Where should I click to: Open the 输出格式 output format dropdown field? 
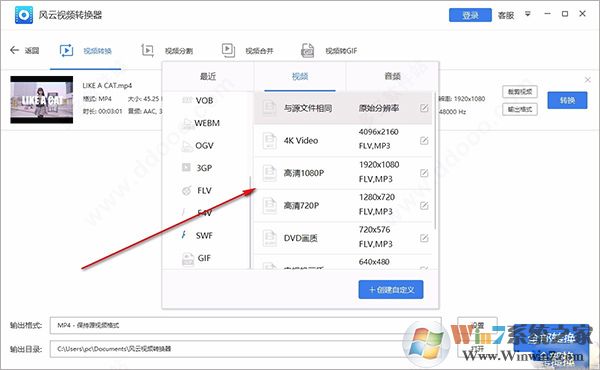click(x=245, y=325)
